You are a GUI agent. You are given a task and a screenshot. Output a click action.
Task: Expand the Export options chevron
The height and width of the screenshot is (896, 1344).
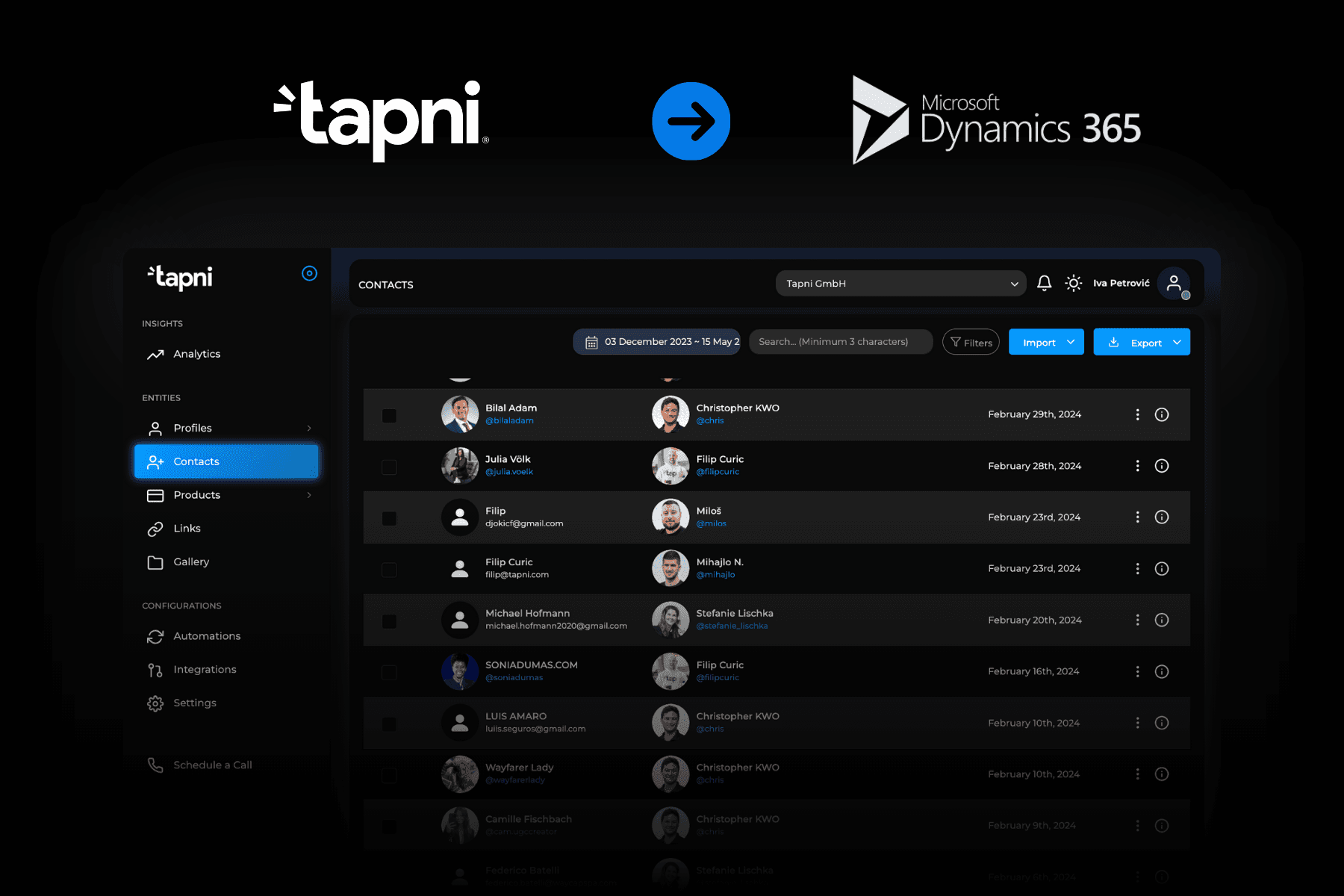(1177, 341)
